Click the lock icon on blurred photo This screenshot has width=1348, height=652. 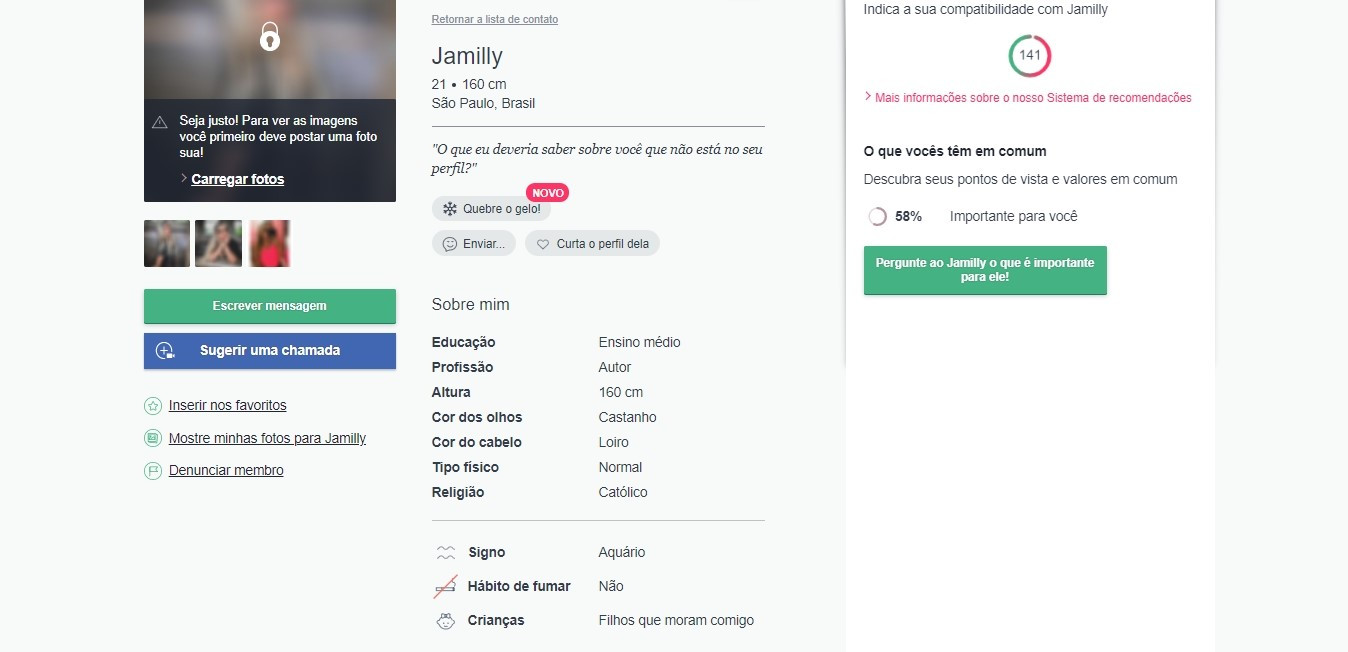pos(270,37)
